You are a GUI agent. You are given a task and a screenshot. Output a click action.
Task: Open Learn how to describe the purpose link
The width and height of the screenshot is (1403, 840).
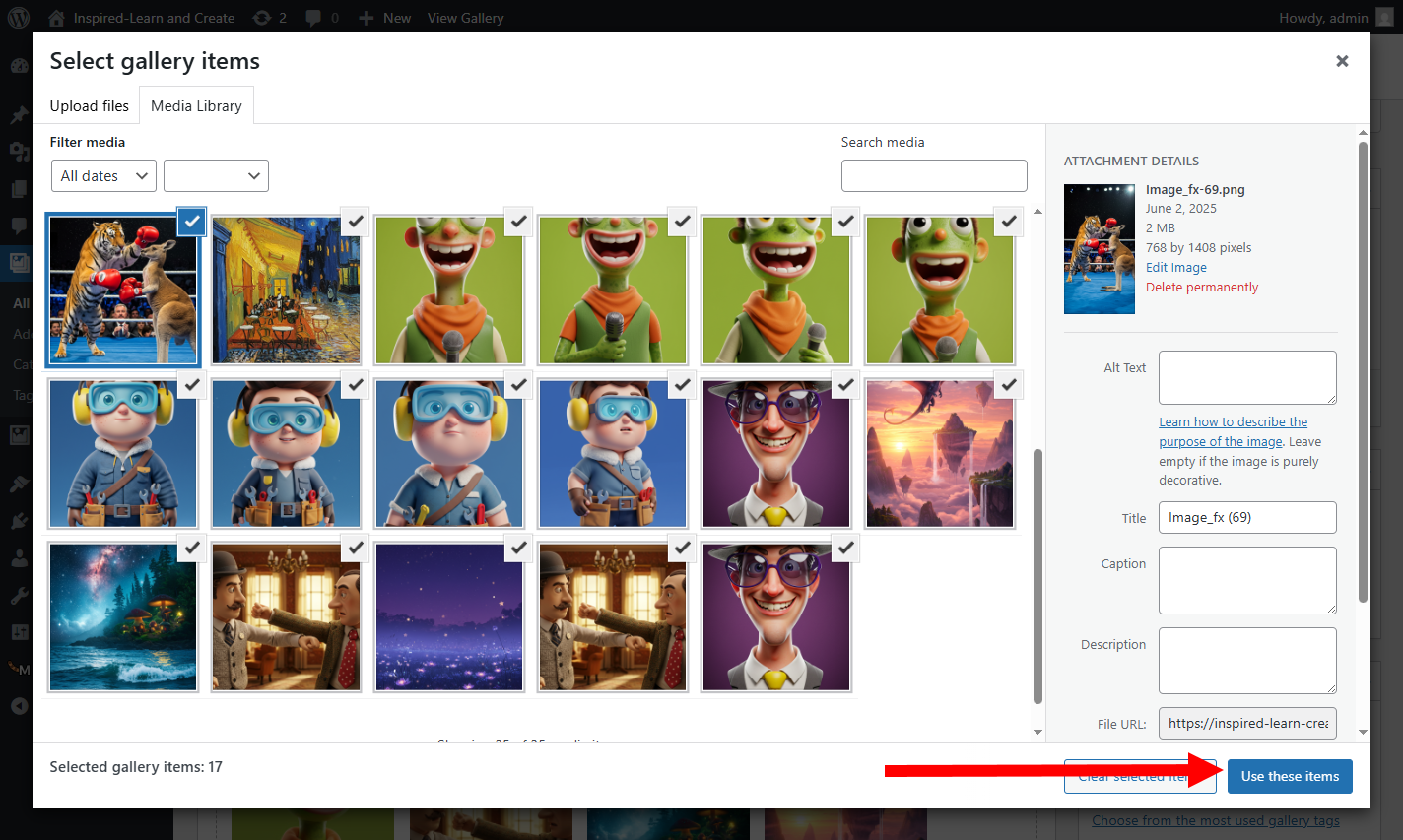tap(1233, 431)
